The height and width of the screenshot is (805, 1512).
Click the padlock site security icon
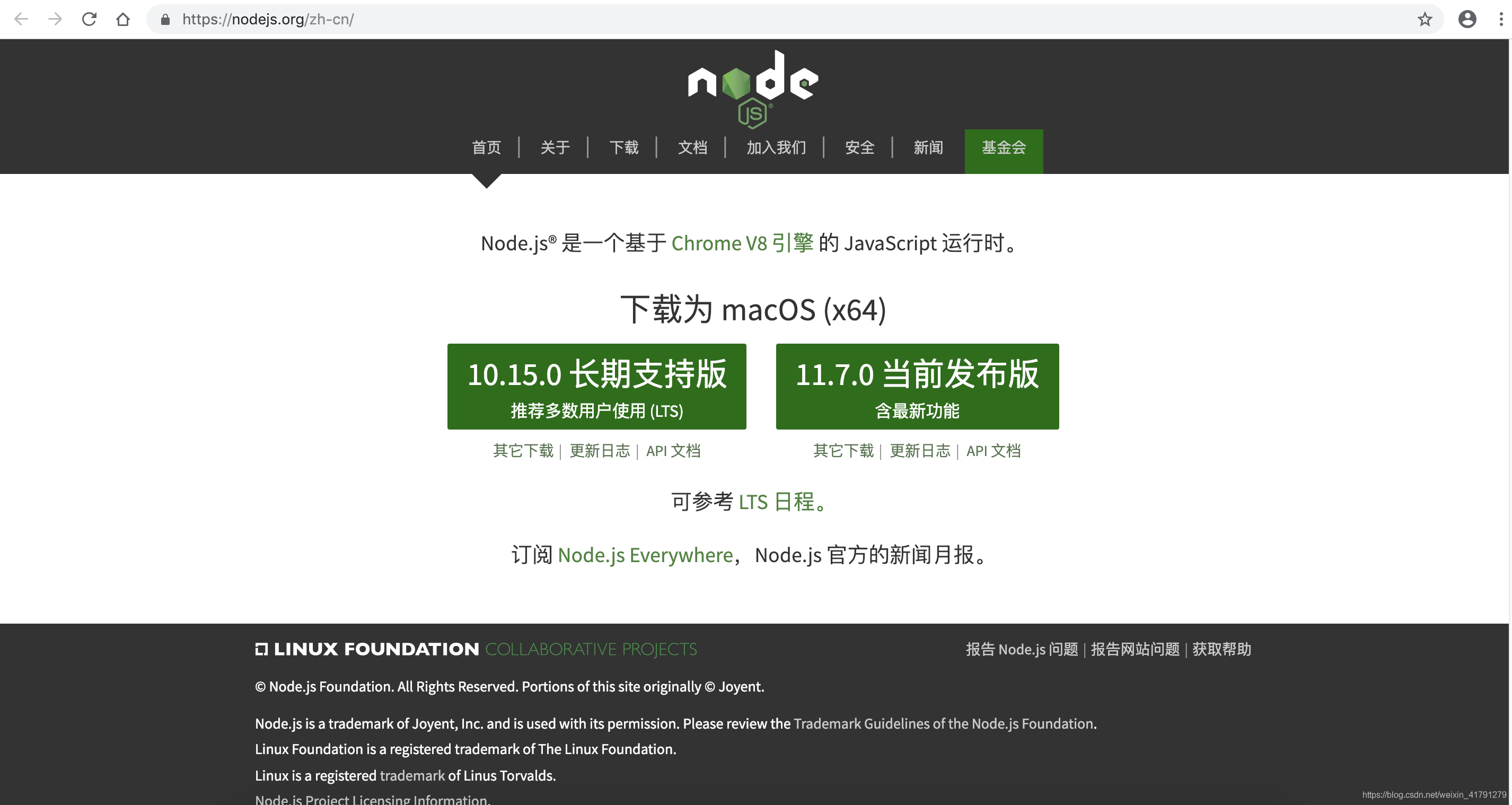[x=165, y=20]
